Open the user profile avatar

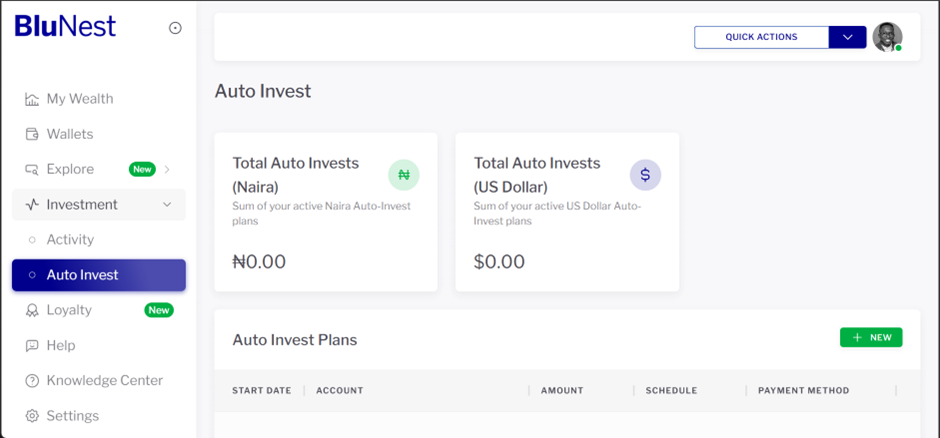click(x=887, y=37)
